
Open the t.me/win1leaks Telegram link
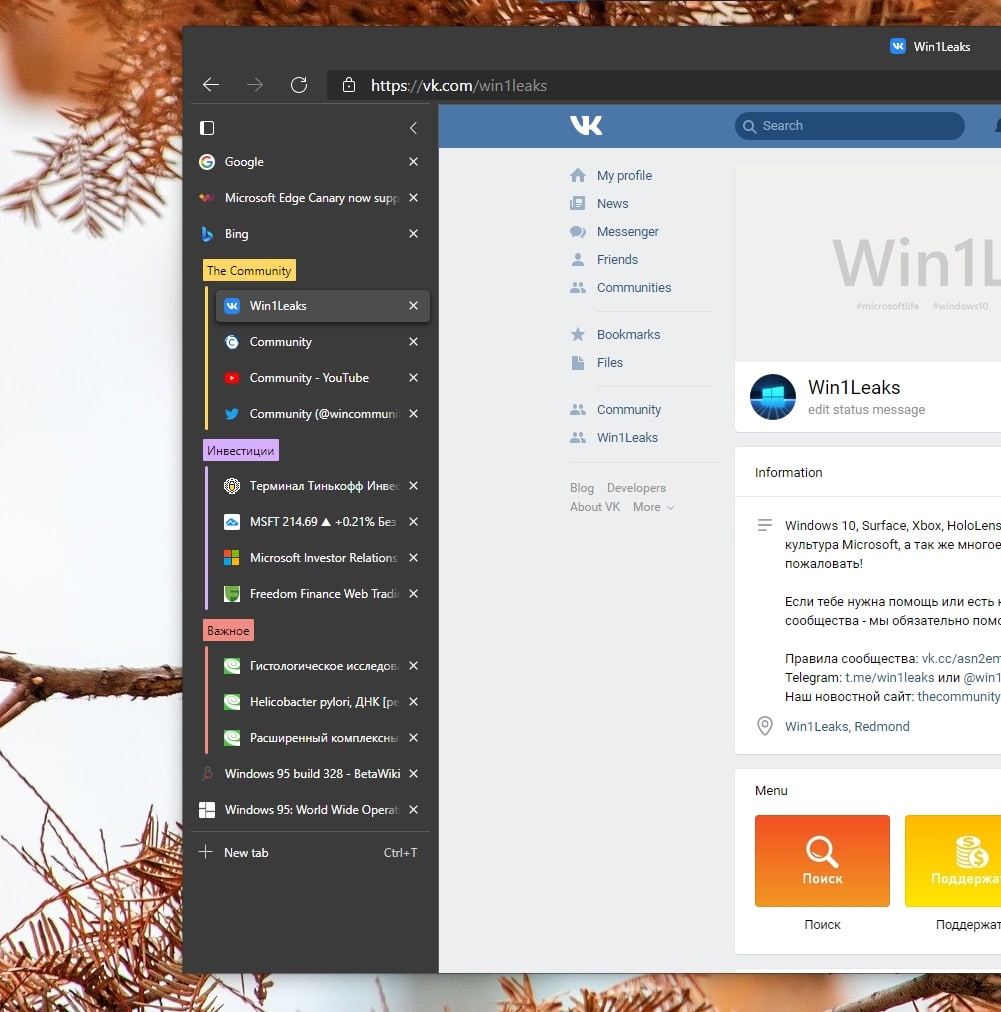(889, 678)
